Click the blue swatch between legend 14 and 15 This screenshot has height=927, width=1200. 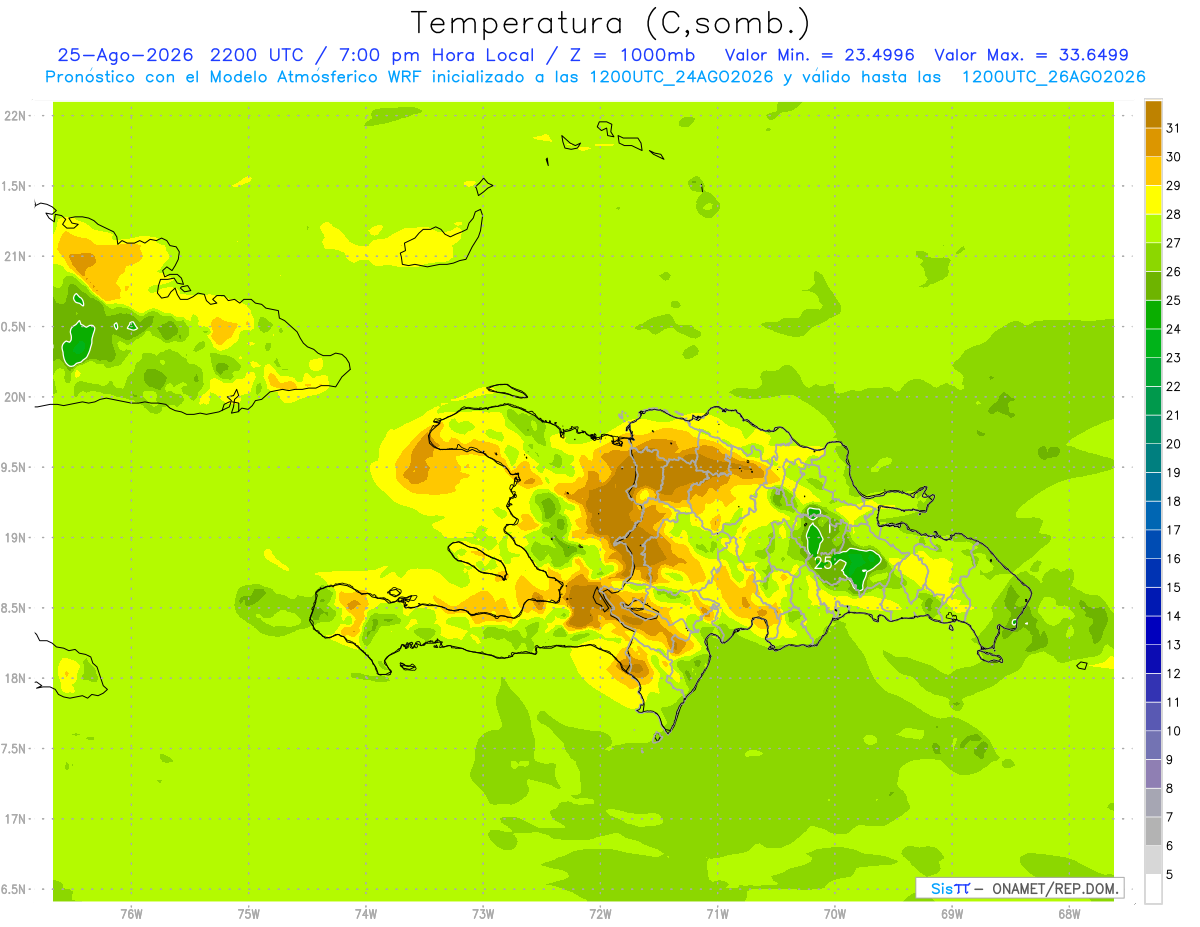[1153, 602]
